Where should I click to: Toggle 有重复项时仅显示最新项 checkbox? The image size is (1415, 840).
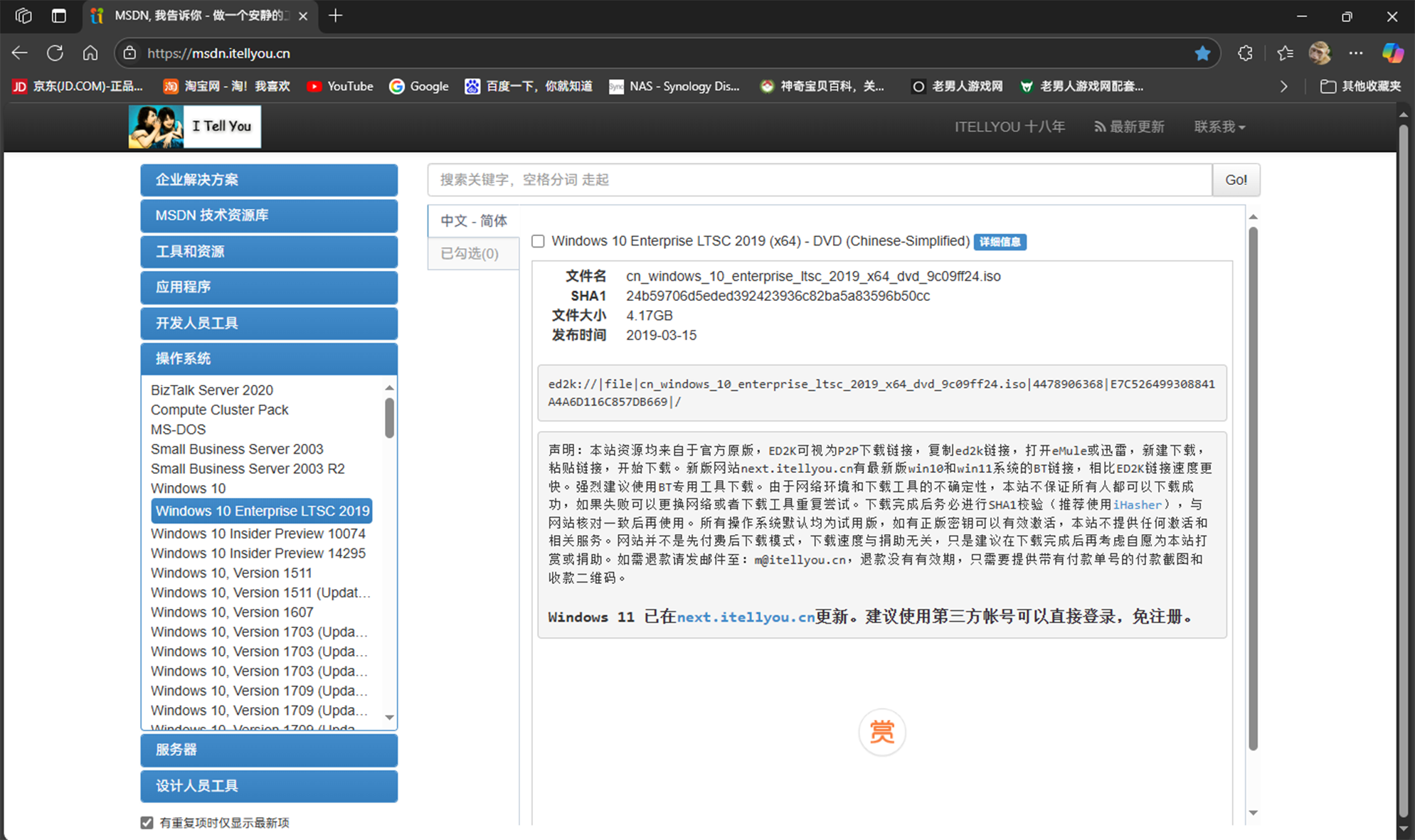[147, 823]
